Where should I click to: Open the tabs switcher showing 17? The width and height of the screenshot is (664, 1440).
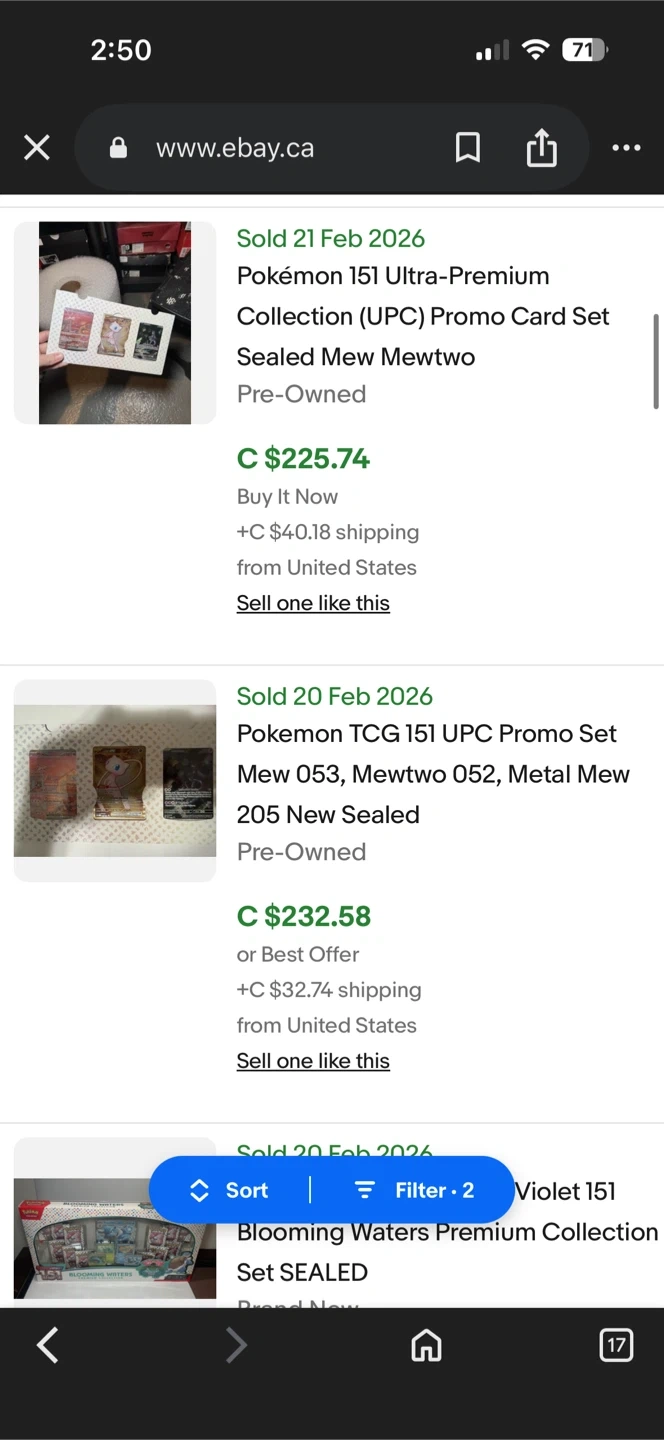point(616,1345)
